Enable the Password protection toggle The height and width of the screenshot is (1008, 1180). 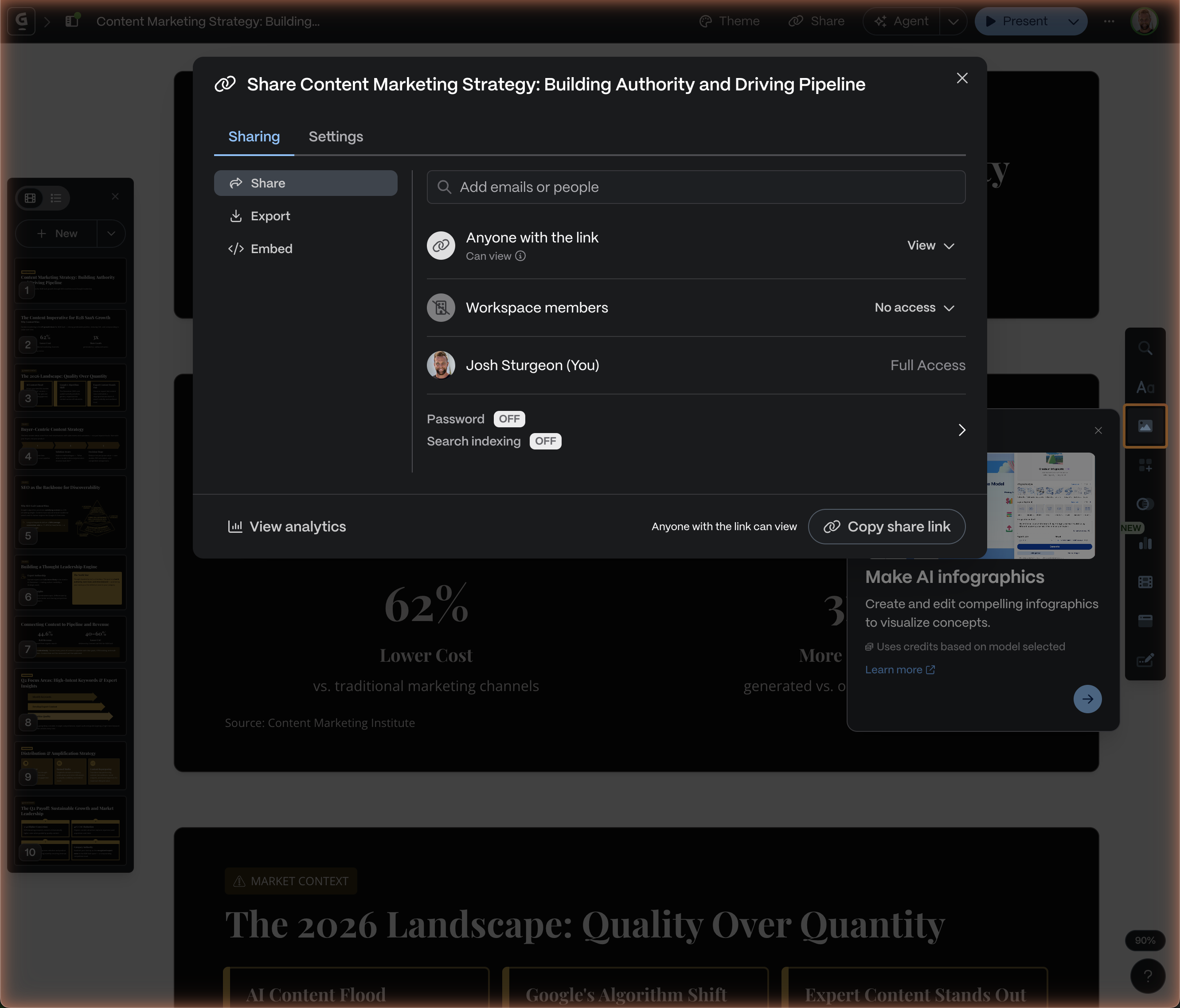coord(508,418)
